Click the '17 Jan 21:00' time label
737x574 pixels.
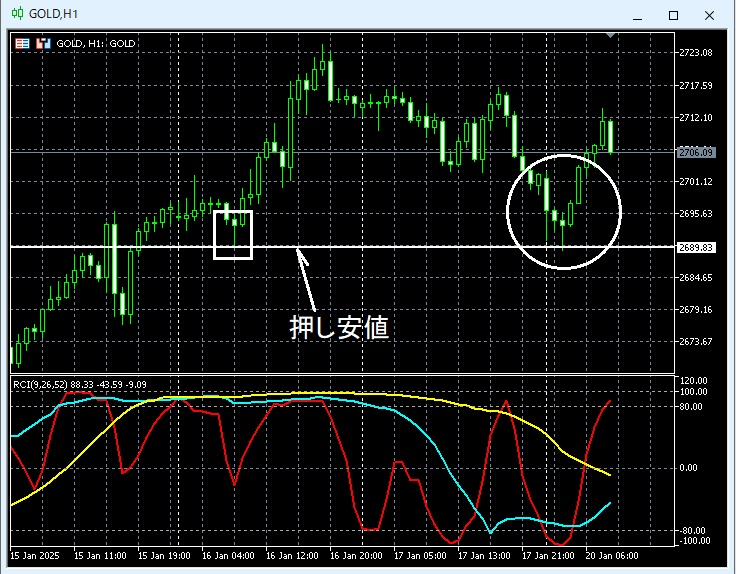pyautogui.click(x=548, y=556)
